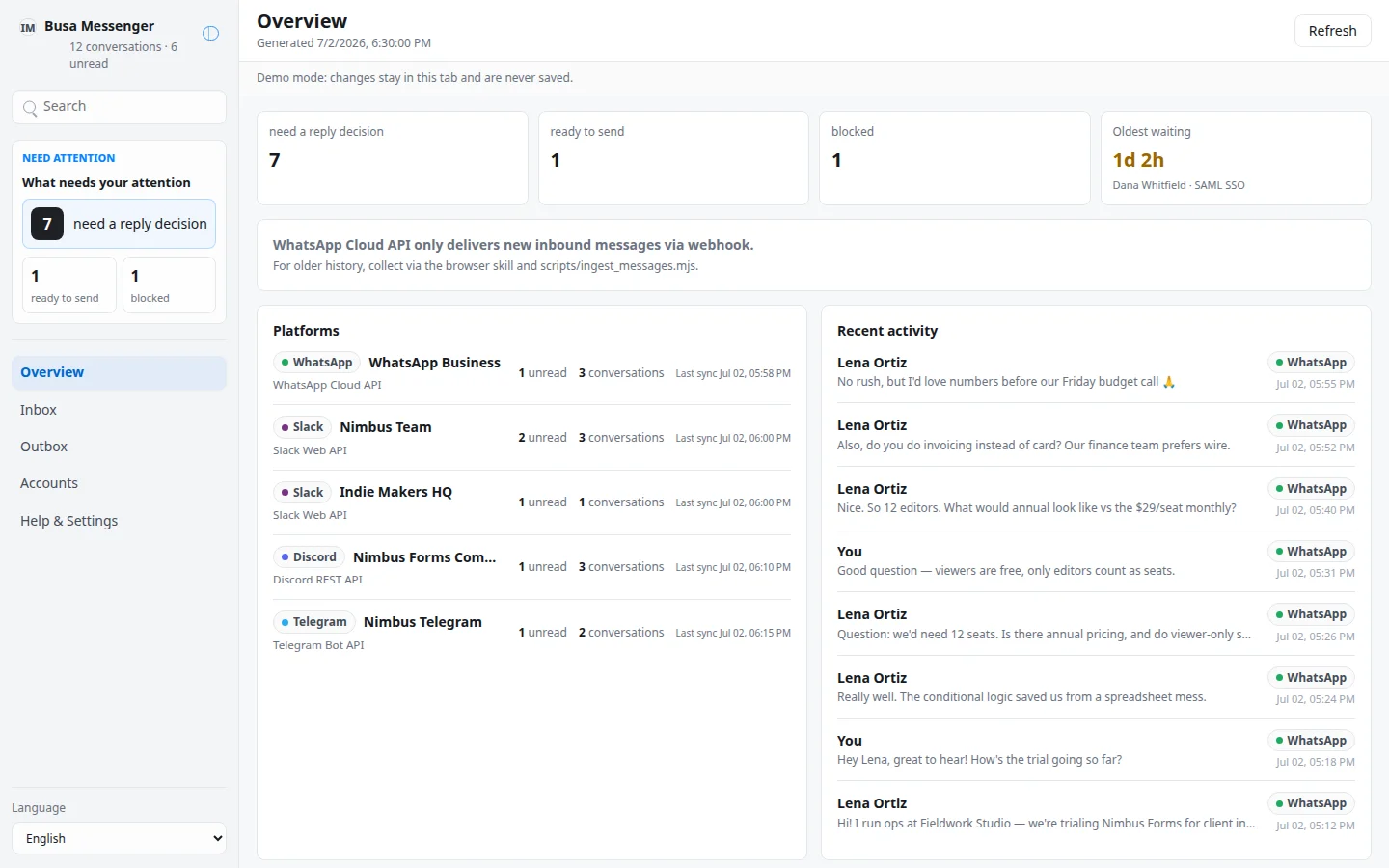The image size is (1389, 868).
Task: Click '2 unread' in Nimbus Team row
Action: click(x=542, y=438)
